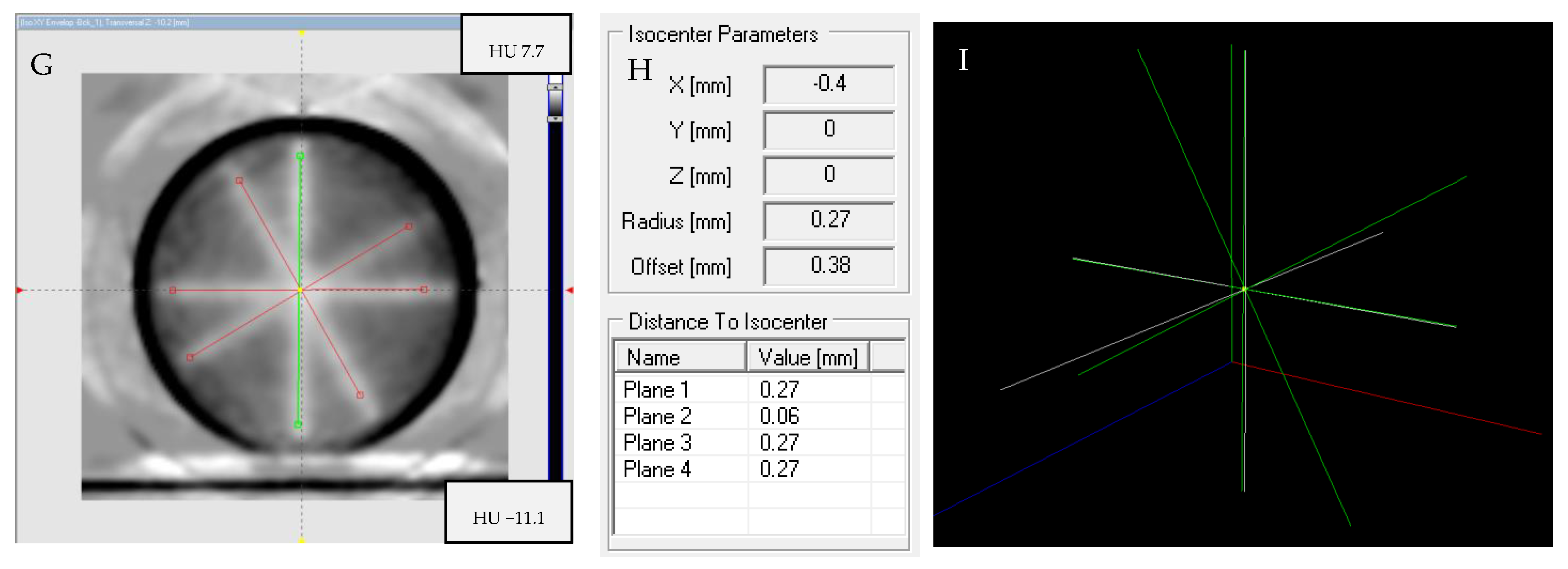Click the Y [mm] value field
Image resolution: width=1568 pixels, height=569 pixels.
coord(828,129)
